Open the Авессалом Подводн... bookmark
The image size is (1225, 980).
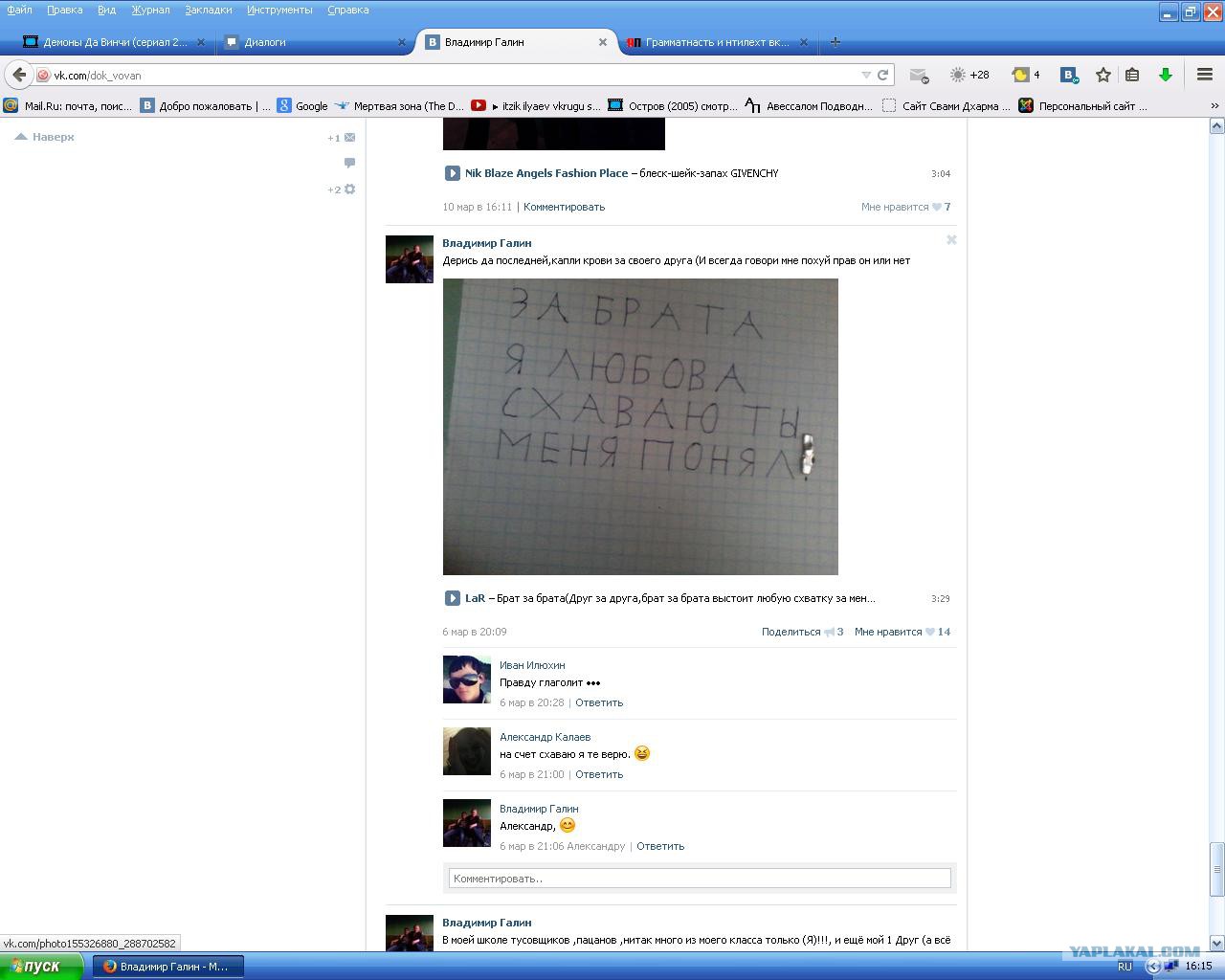[810, 106]
